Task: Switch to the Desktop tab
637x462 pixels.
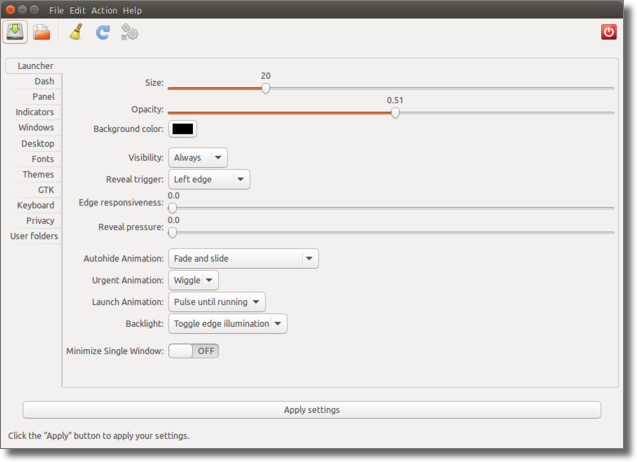Action: tap(37, 143)
